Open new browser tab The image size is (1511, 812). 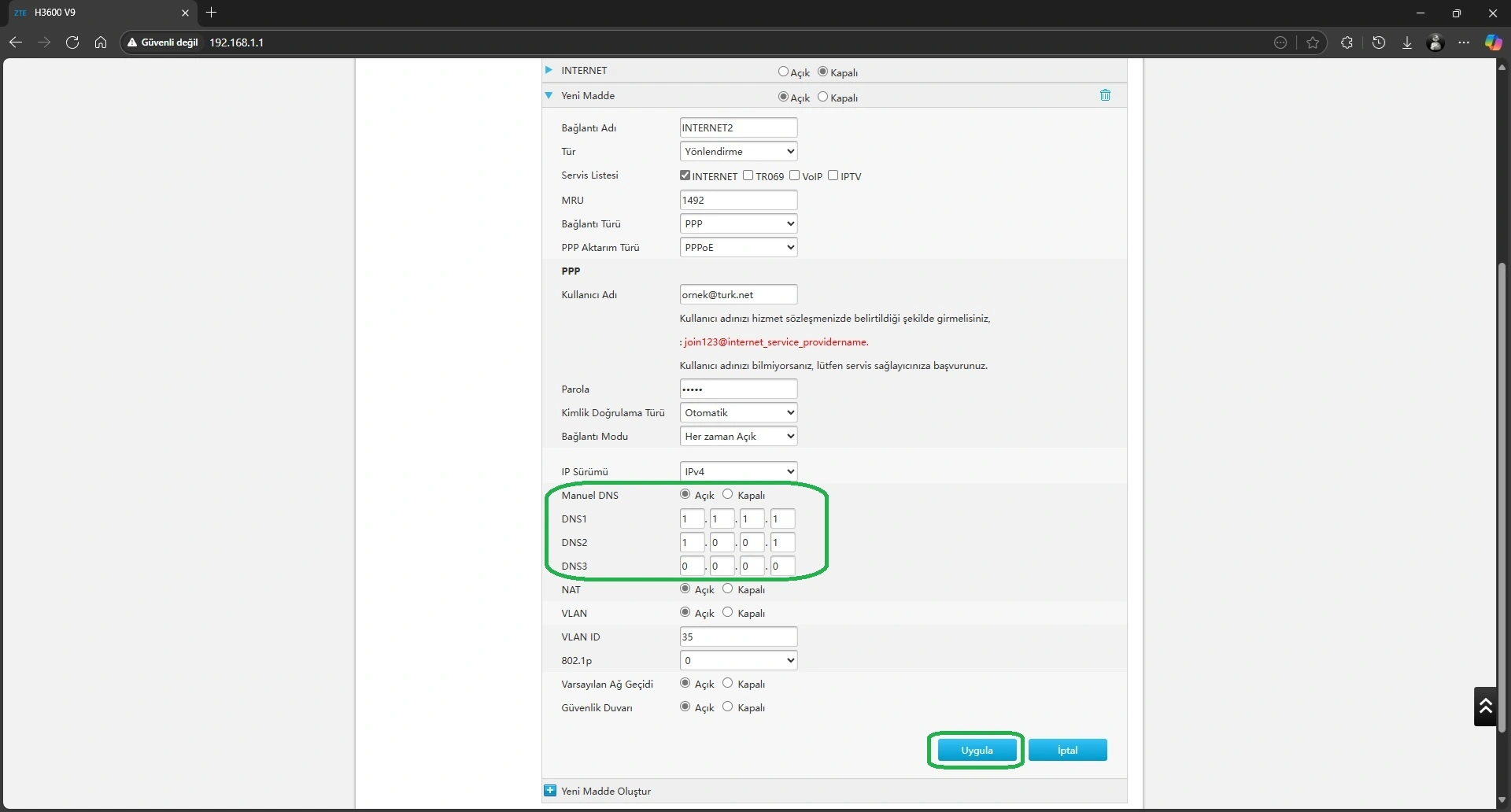[x=211, y=13]
